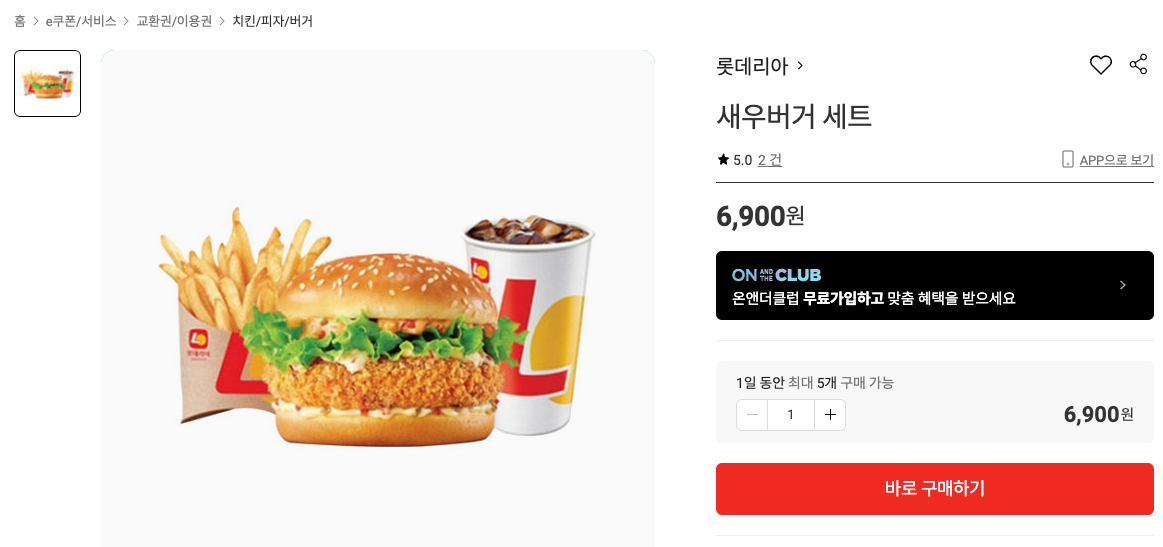Click the 롯데리아 brand name link
The height and width of the screenshot is (547, 1163).
[x=752, y=66]
